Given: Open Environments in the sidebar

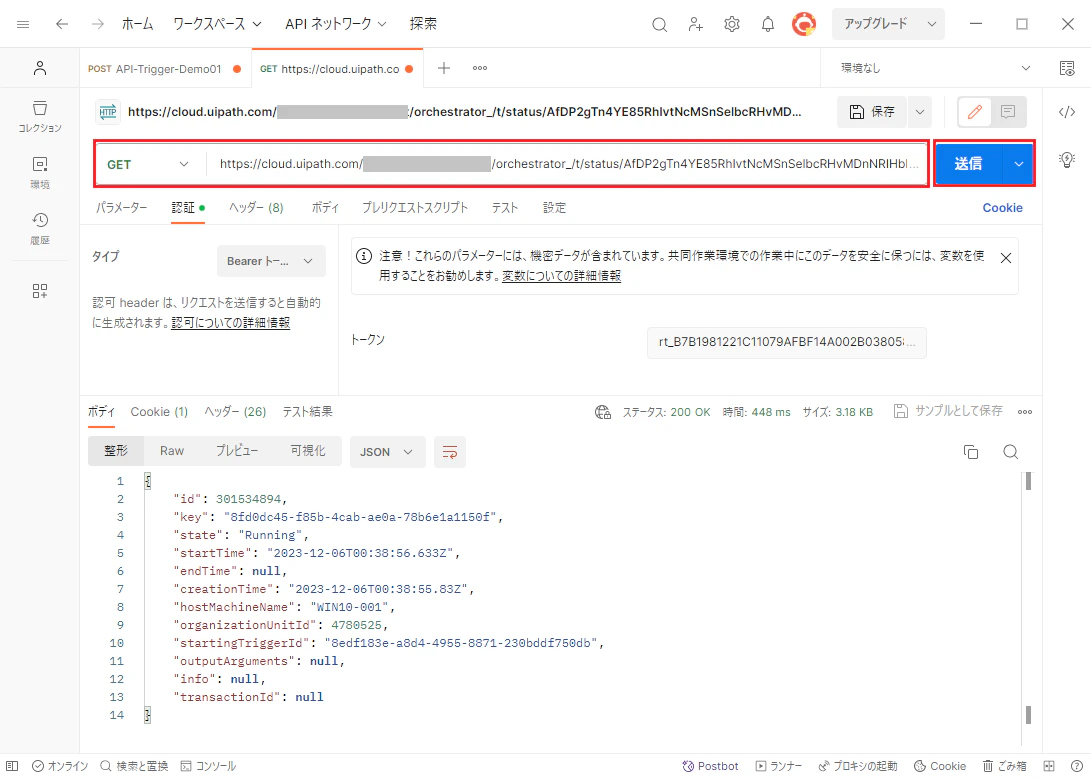Looking at the screenshot, I should (40, 173).
